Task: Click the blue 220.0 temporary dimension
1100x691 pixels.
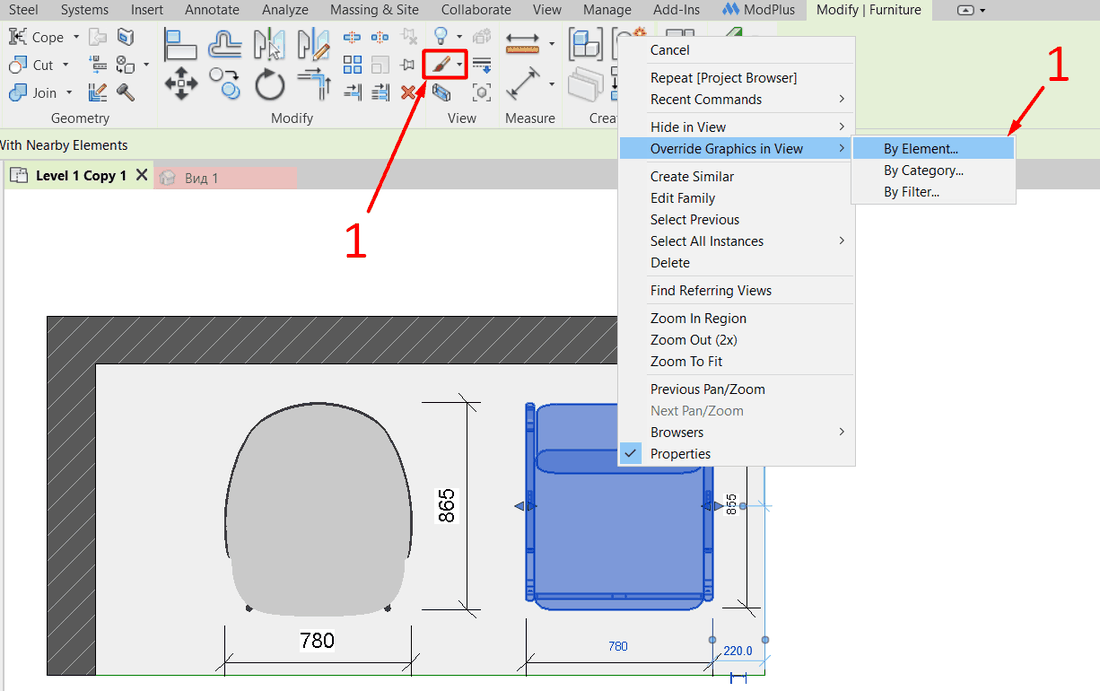Action: pos(737,651)
